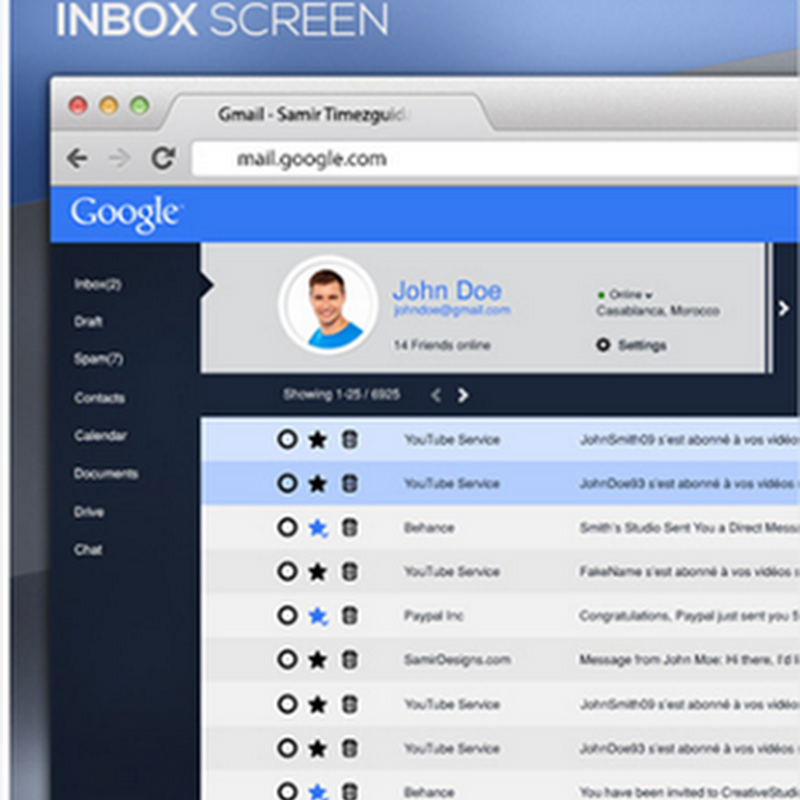Click the Paypal Inc sender name
Viewport: 800px width, 800px height.
[434, 616]
